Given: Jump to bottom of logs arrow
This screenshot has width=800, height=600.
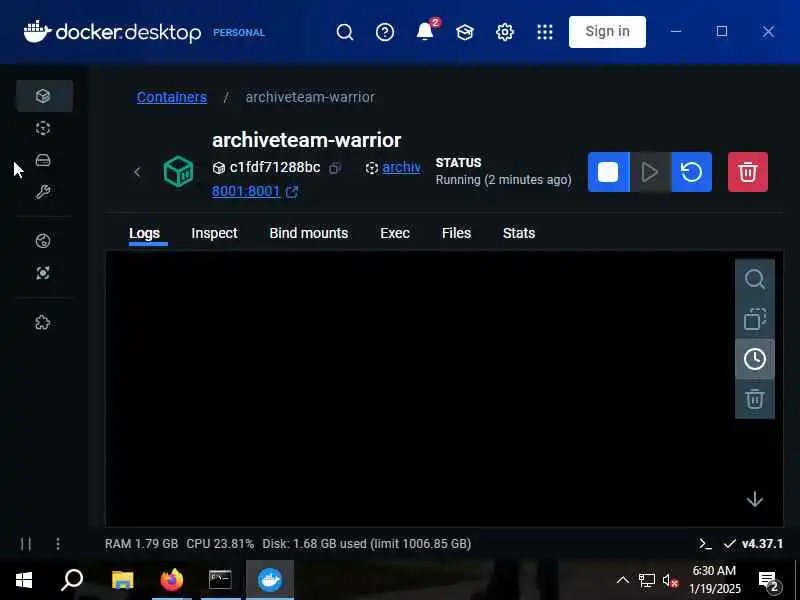Looking at the screenshot, I should [755, 499].
